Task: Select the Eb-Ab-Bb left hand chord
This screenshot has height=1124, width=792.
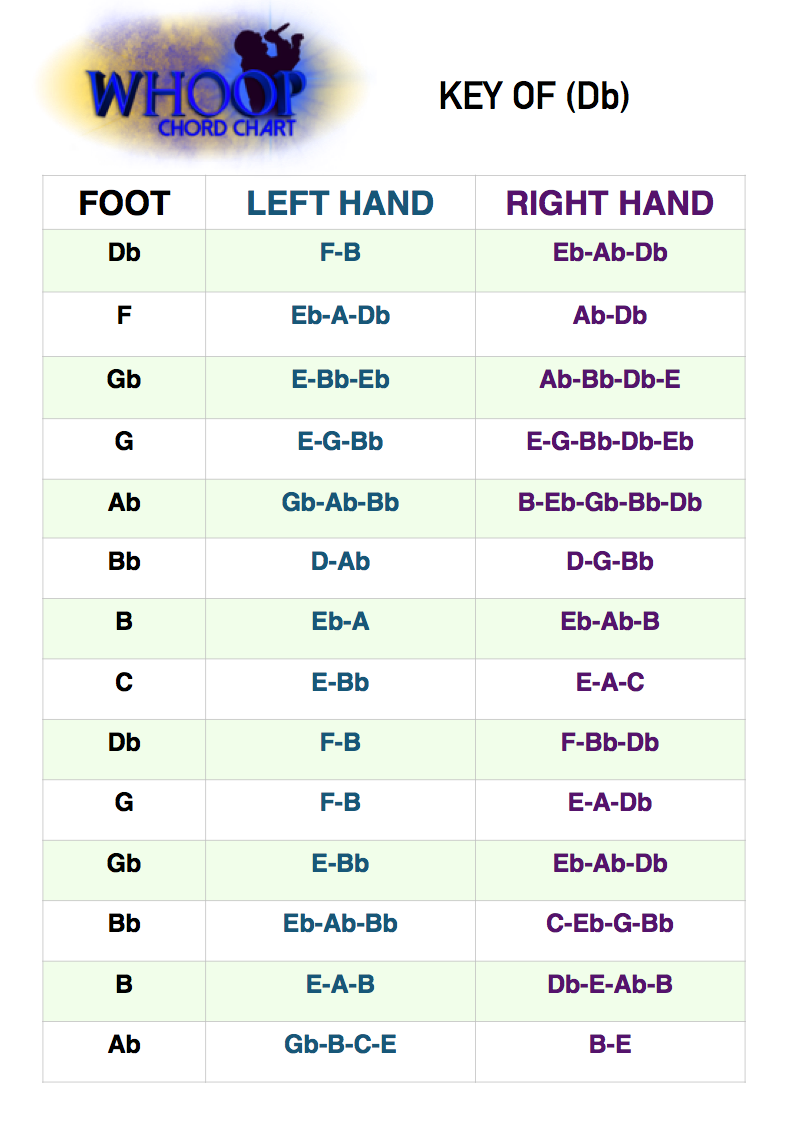Action: tap(340, 924)
